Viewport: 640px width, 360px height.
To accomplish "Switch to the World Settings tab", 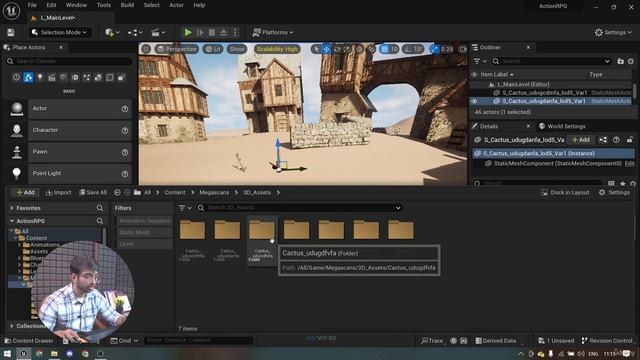I will pyautogui.click(x=562, y=126).
